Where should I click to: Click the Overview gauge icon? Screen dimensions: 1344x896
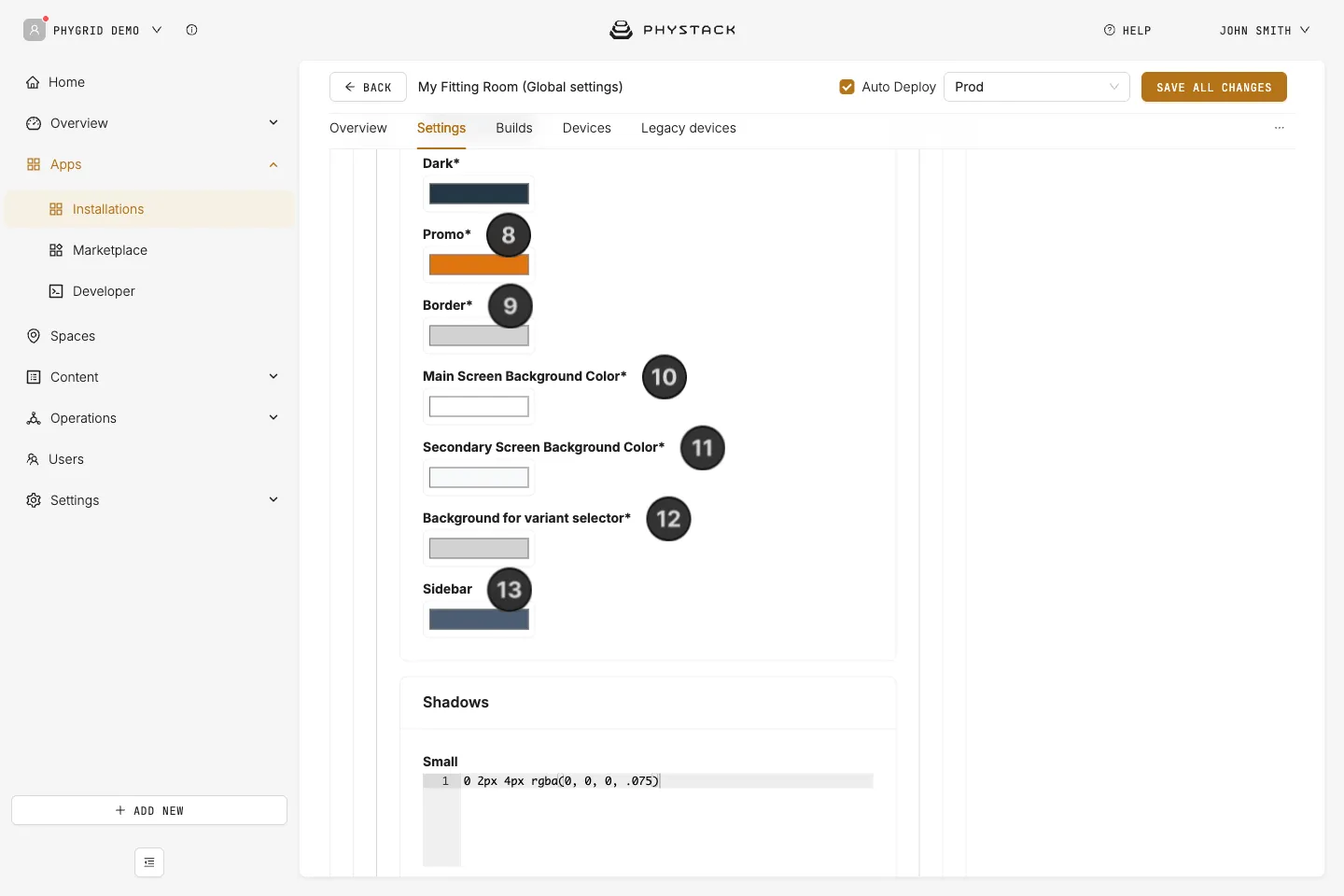34,123
